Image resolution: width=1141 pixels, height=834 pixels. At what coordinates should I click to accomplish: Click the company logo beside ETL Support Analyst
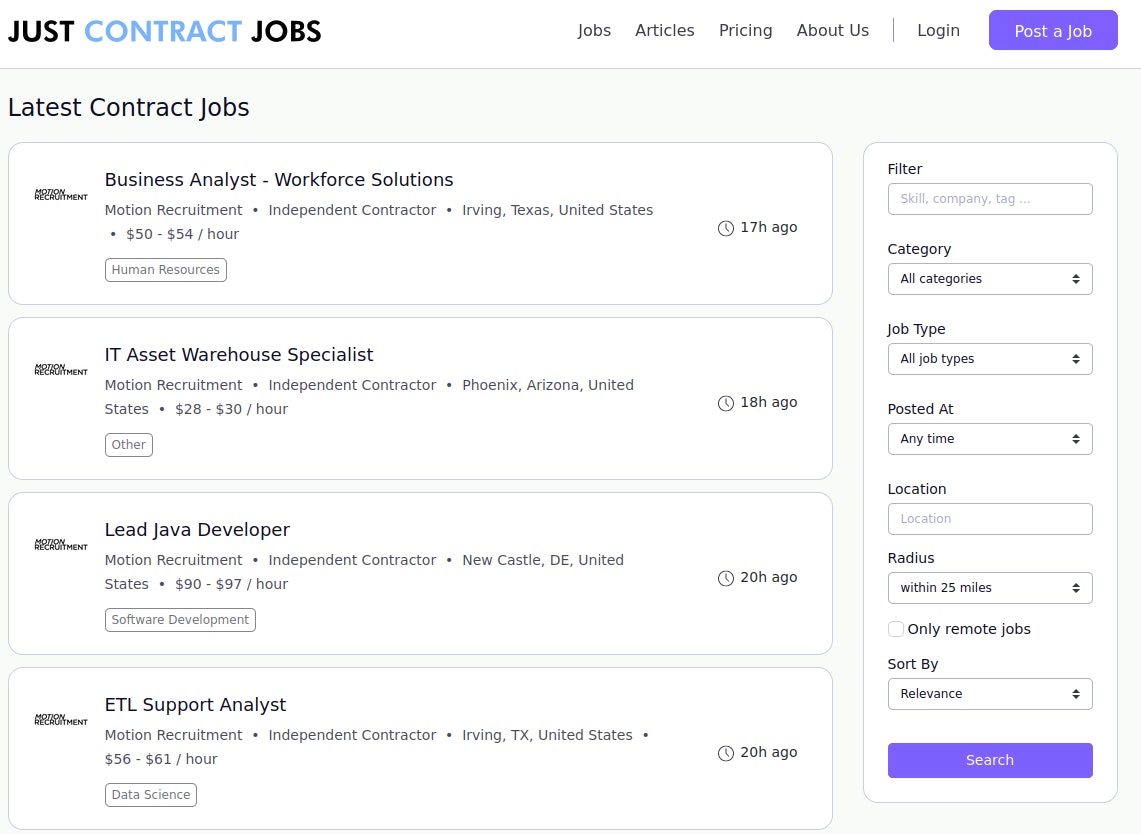click(61, 720)
